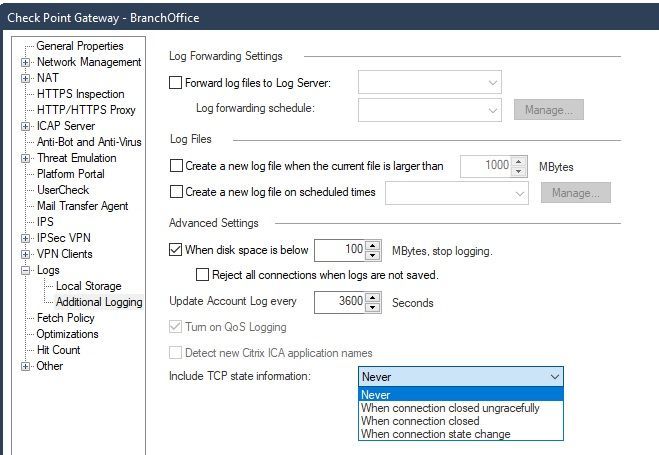Pick When connection closed from list
The image size is (659, 455).
click(x=420, y=421)
